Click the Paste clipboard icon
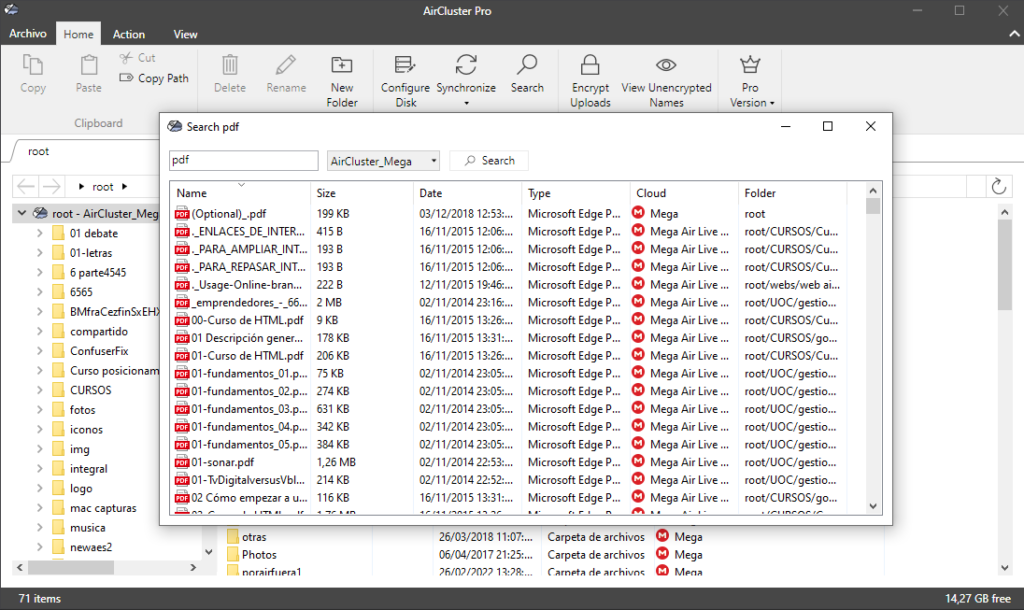Screen dimensions: 1024x610 click(x=89, y=65)
